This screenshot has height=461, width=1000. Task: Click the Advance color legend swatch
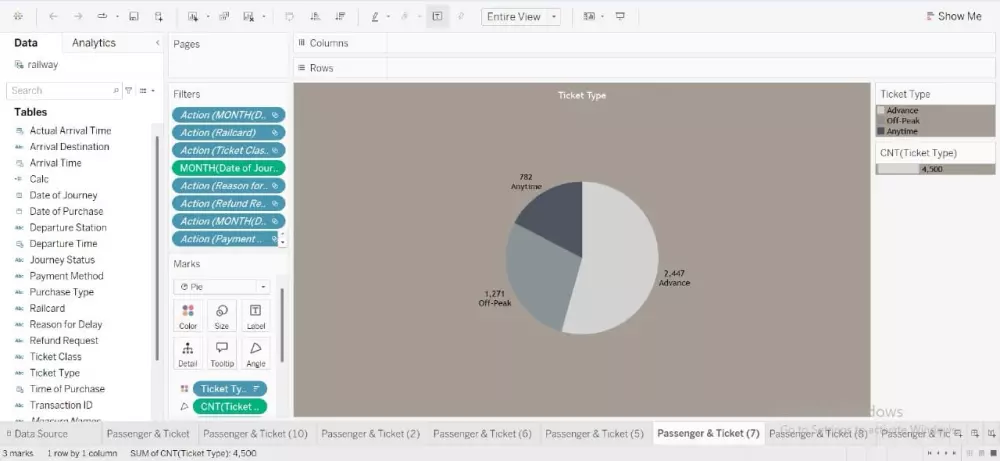(x=881, y=110)
